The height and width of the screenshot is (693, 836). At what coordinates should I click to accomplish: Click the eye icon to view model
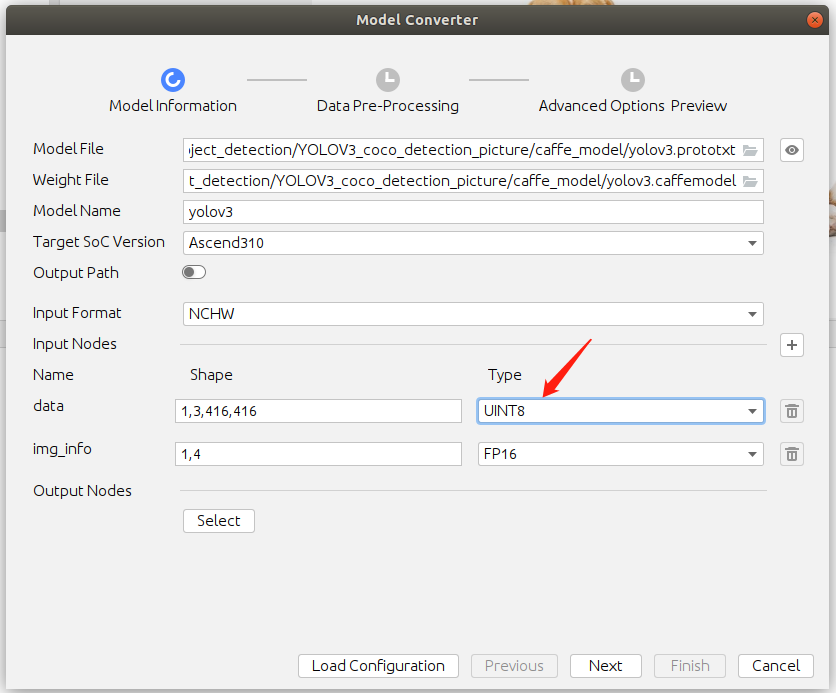click(x=792, y=150)
